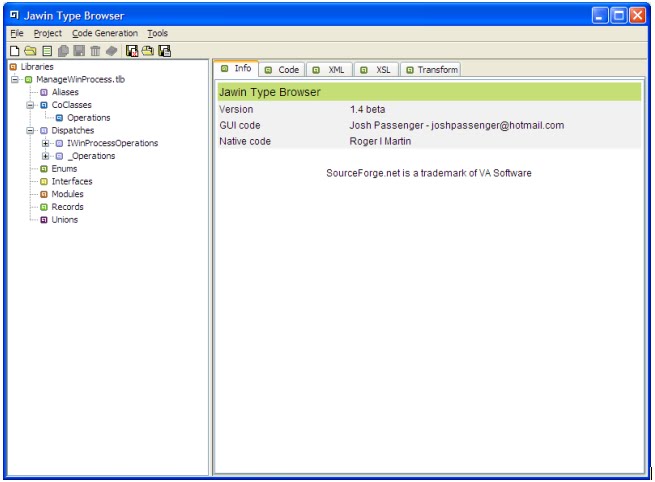This screenshot has width=655, height=482.
Task: Click the save icon with red X
Action: point(132,51)
